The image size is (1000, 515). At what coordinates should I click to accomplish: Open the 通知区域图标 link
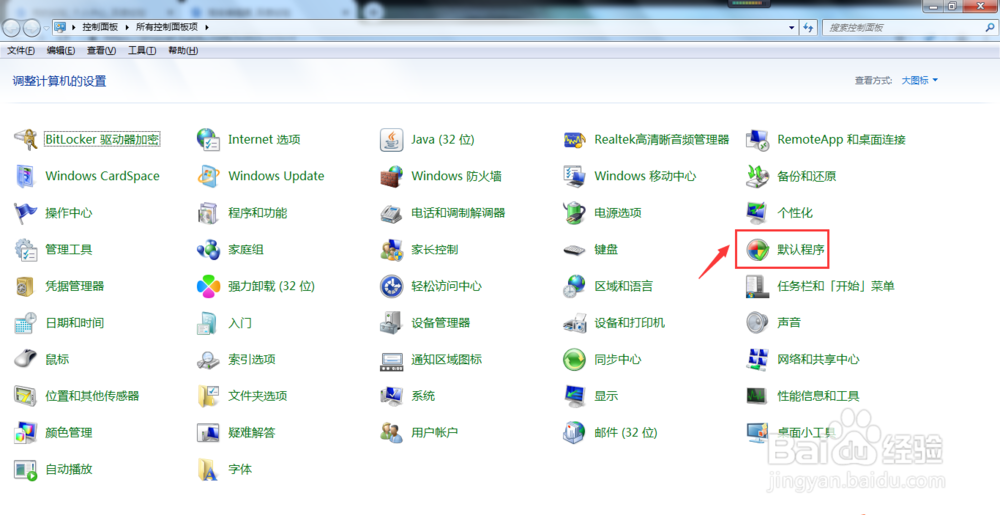[x=446, y=359]
